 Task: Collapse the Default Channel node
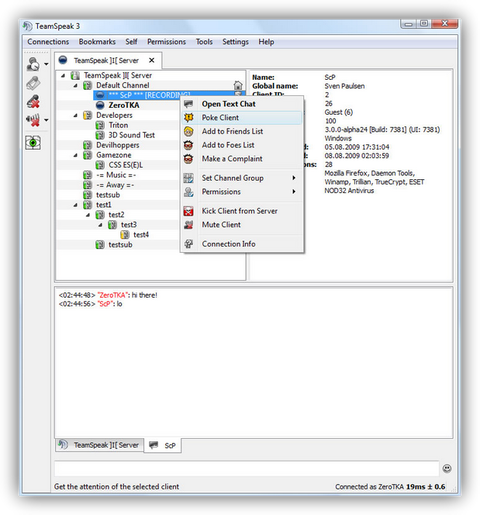[x=76, y=86]
